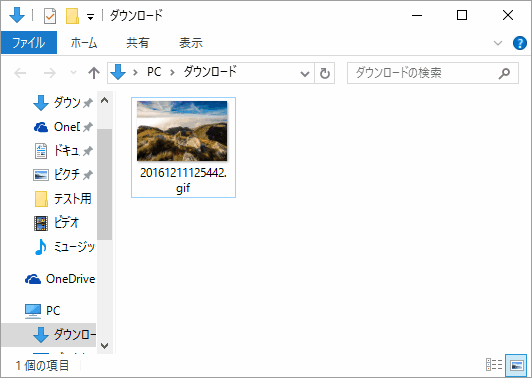
Task: Go up one folder level
Action: click(94, 73)
